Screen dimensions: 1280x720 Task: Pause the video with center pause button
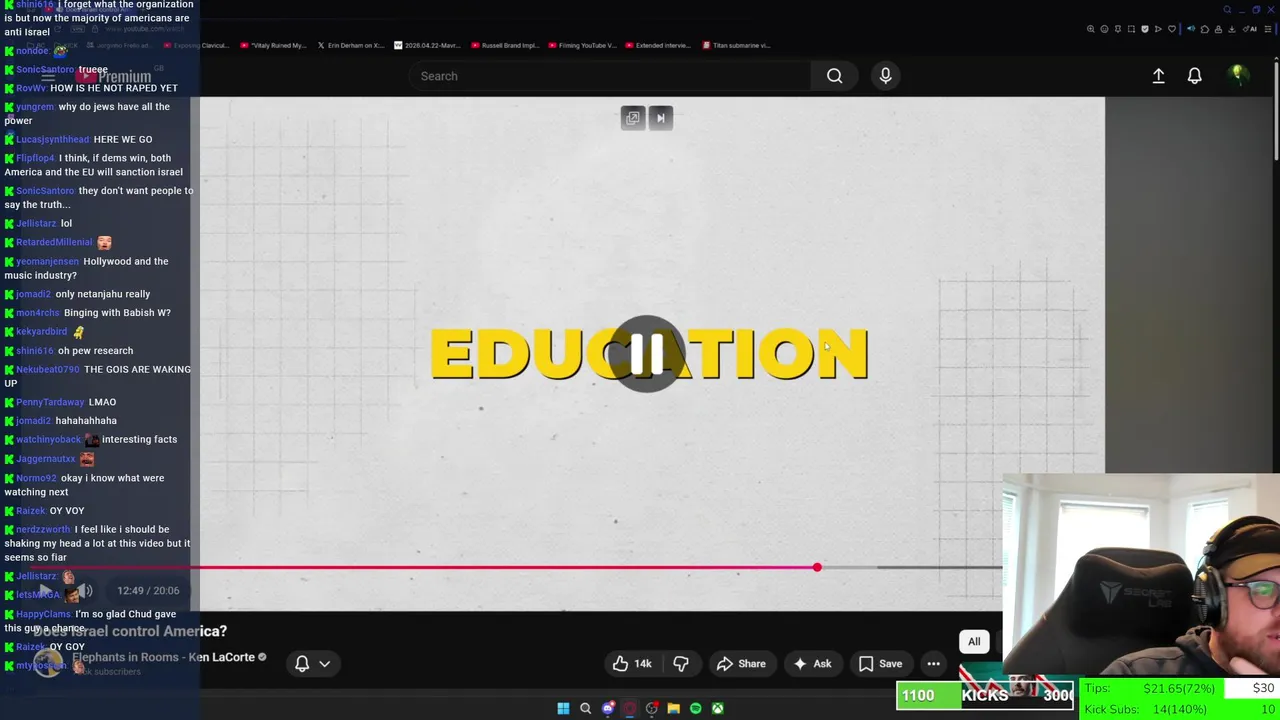[x=647, y=353]
